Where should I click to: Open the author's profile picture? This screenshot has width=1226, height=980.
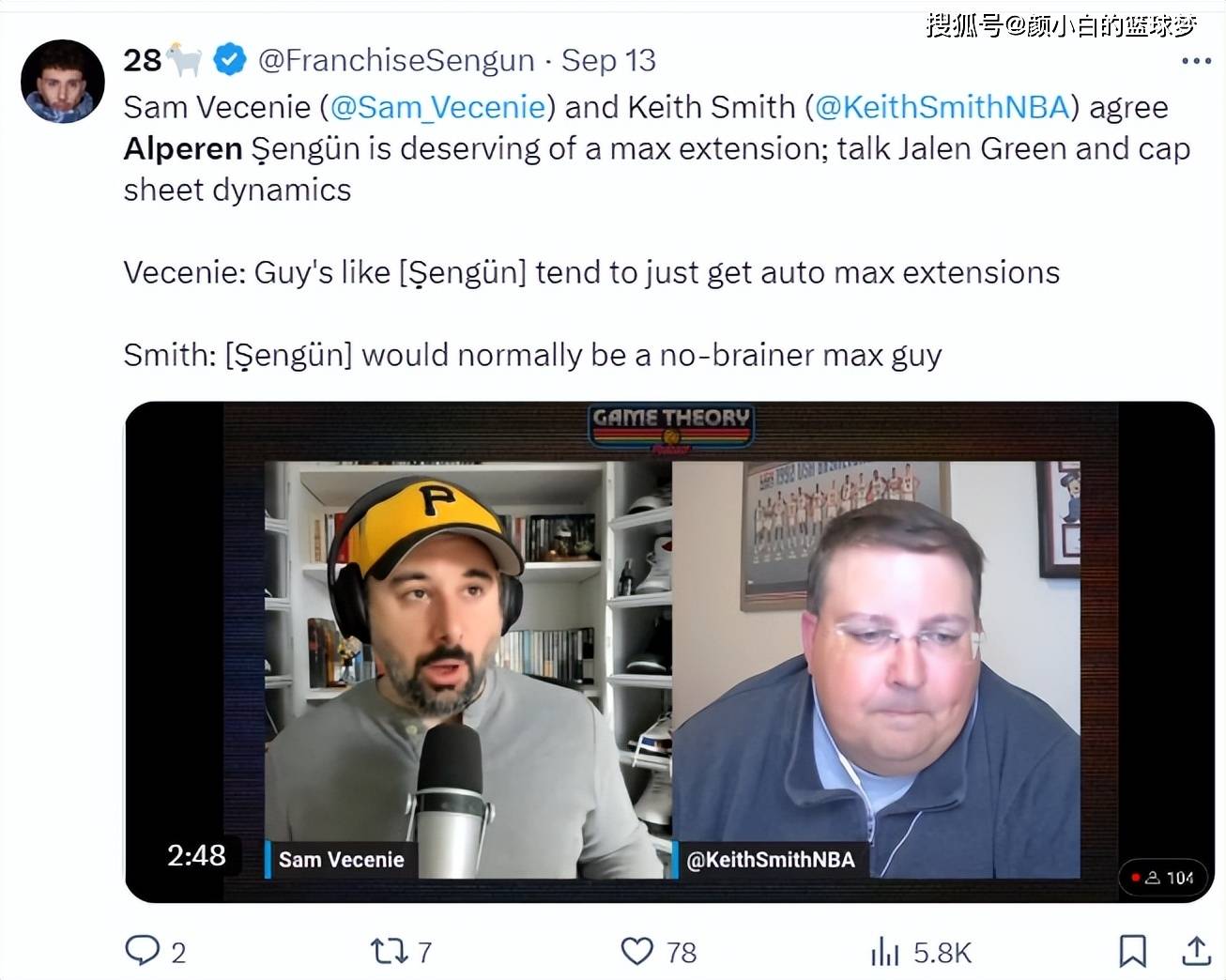pyautogui.click(x=63, y=82)
